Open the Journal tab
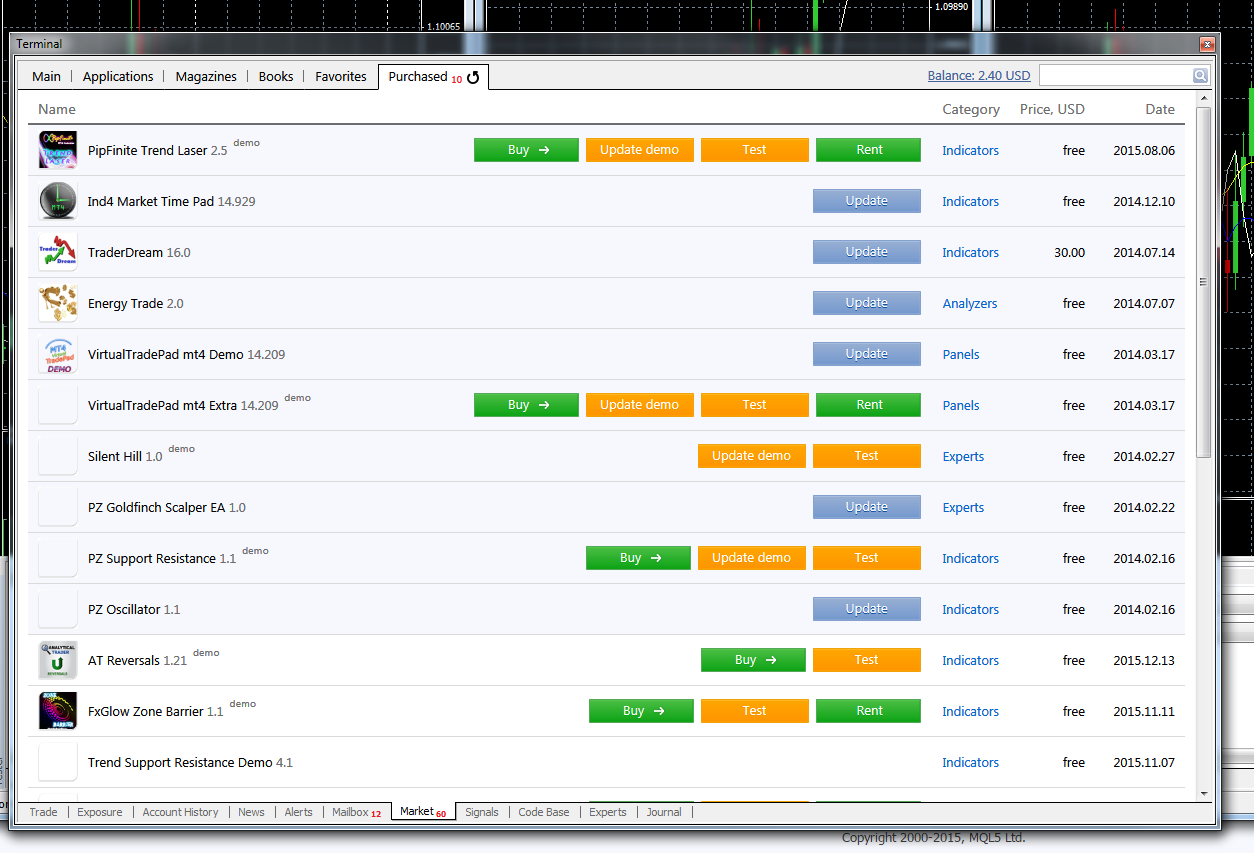The height and width of the screenshot is (853, 1254). tap(664, 812)
